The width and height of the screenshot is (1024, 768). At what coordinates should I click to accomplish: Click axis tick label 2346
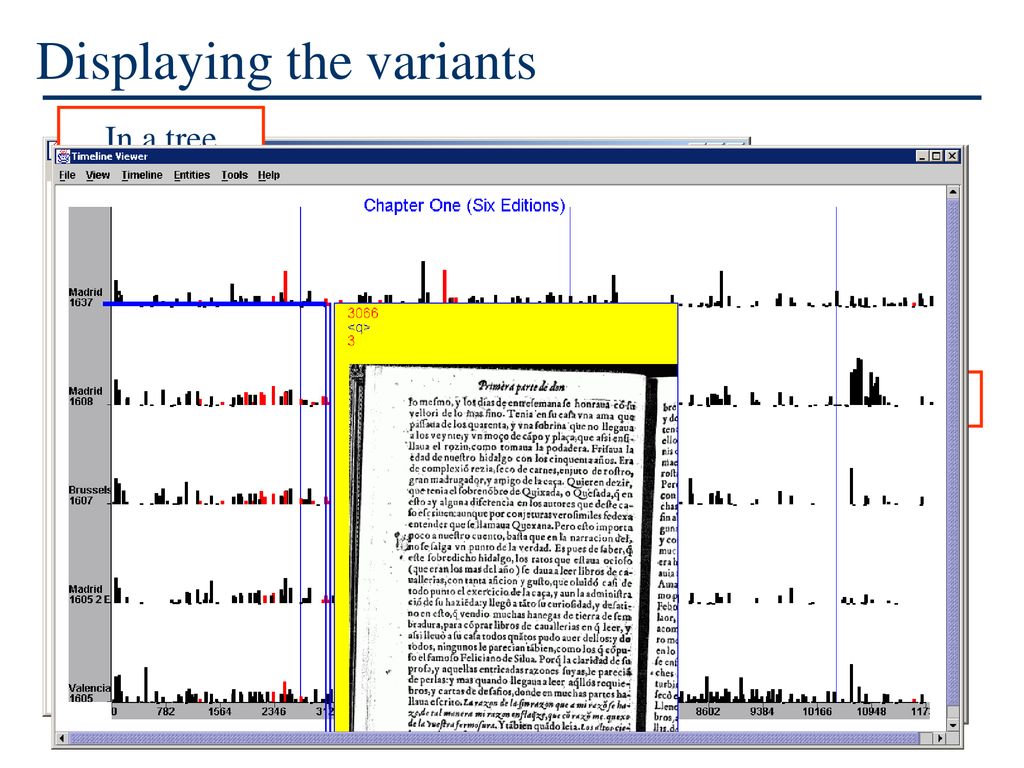pos(274,712)
